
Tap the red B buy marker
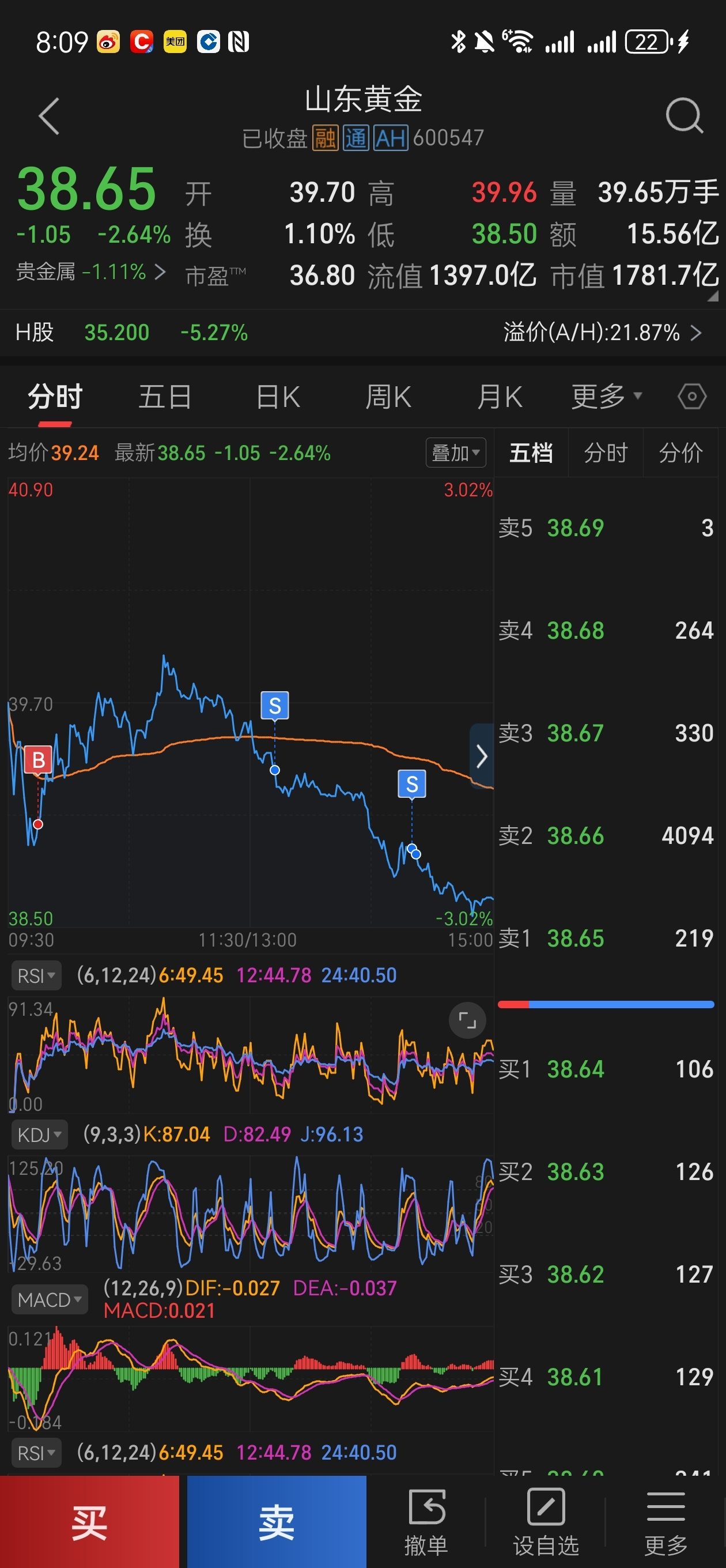(39, 760)
